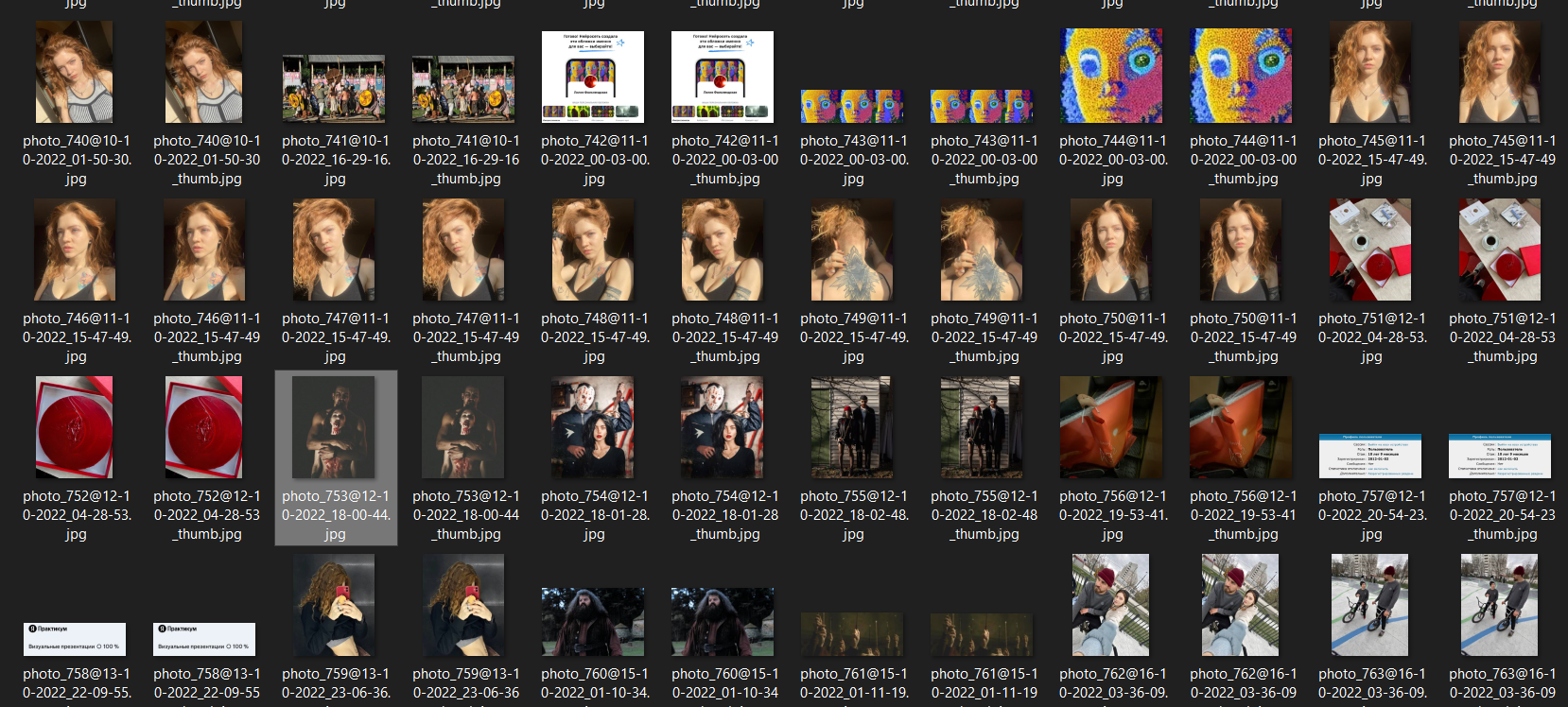Select the picture preview for photo_744@11-10-2022_00-03-00.jpg
The height and width of the screenshot is (707, 1568).
point(1111,76)
